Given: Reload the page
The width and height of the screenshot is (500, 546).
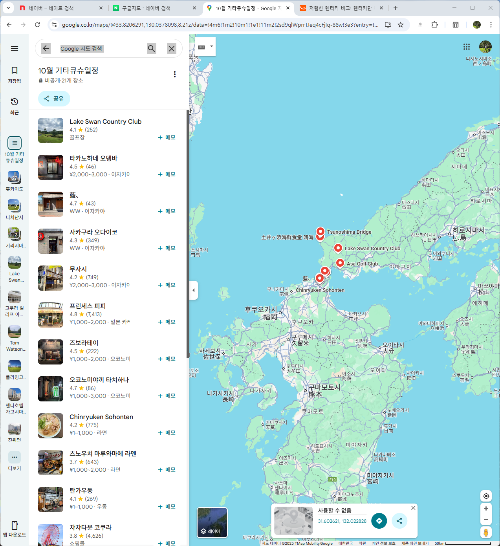Looking at the screenshot, I should 37,24.
